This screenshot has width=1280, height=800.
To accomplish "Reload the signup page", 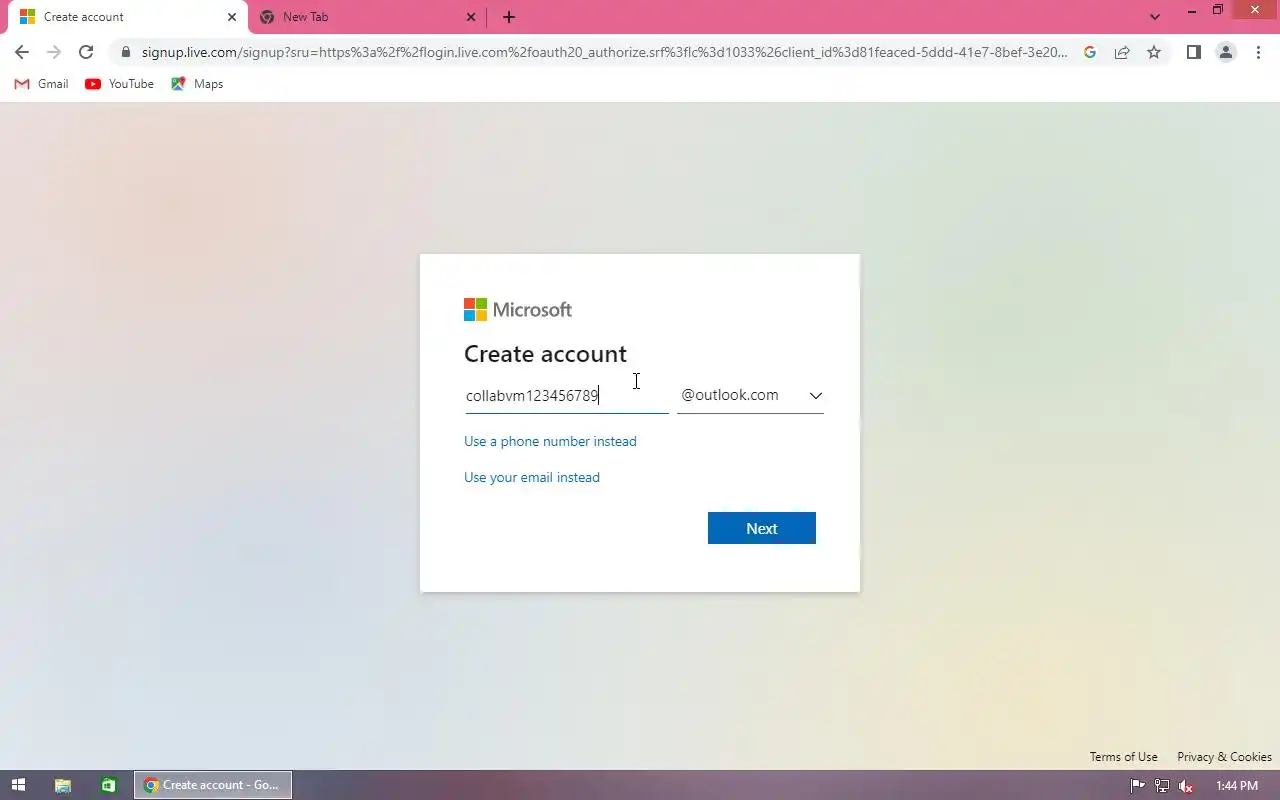I will 86,52.
